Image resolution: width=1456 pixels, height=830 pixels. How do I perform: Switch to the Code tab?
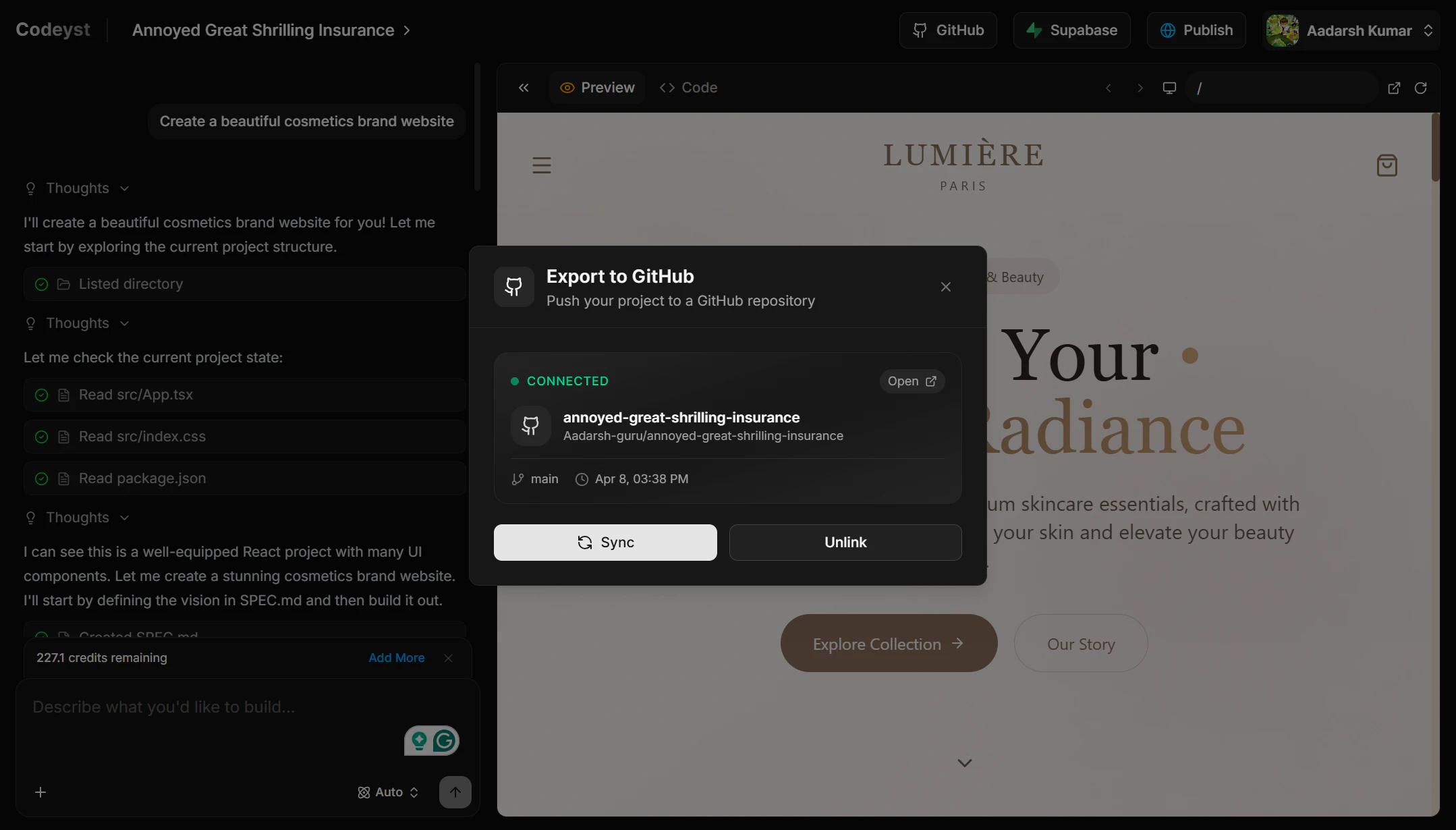coord(688,88)
